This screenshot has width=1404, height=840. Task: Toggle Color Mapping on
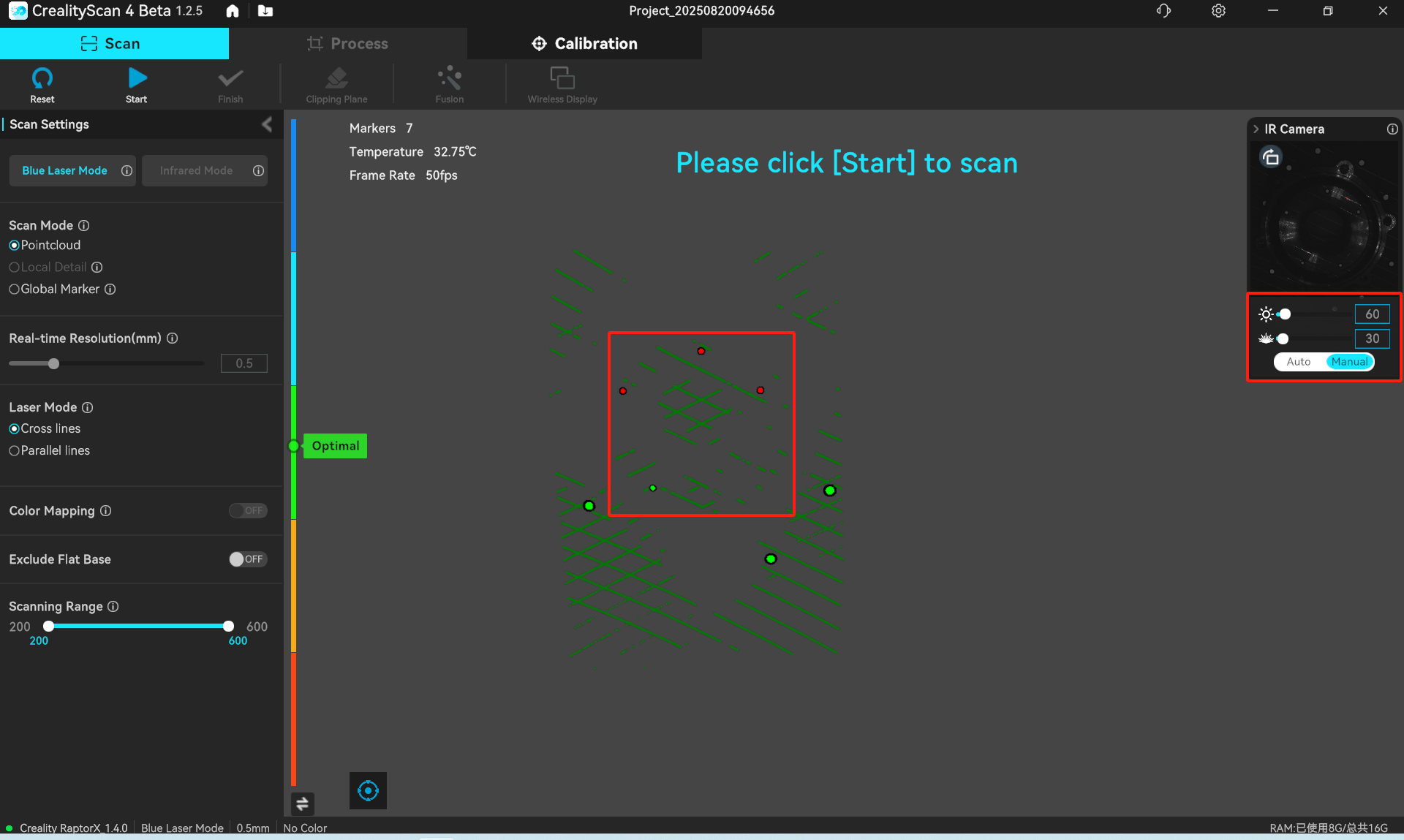click(x=248, y=510)
